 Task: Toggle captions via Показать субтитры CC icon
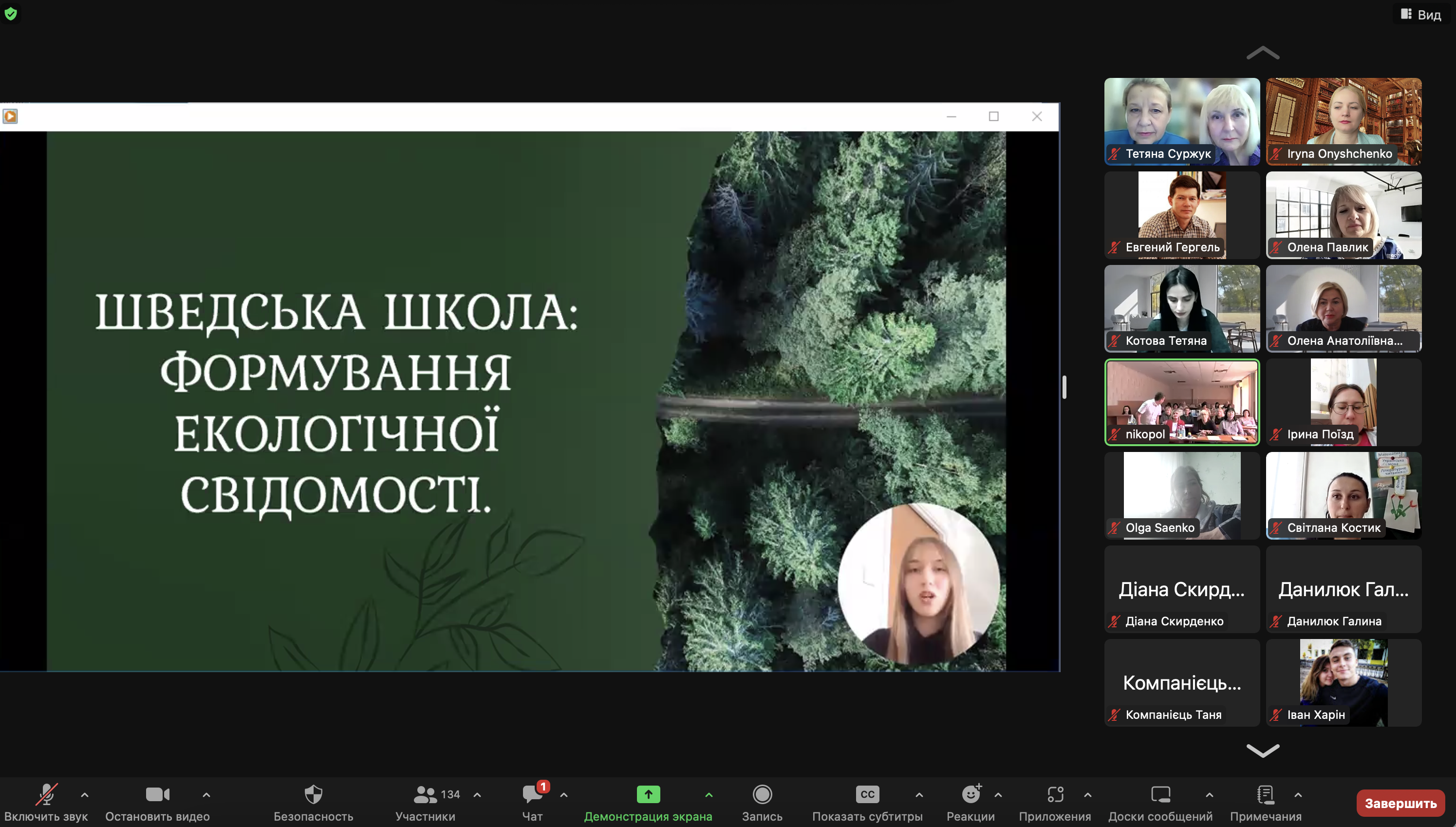point(867,794)
